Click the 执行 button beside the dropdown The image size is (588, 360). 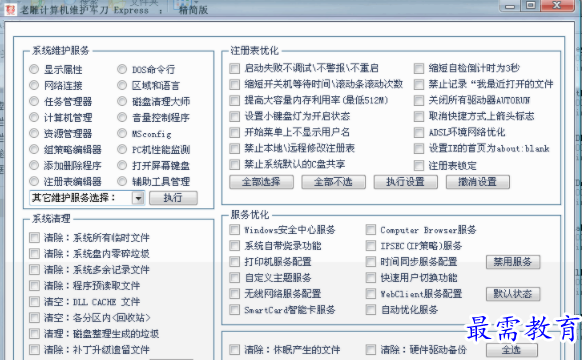(x=173, y=198)
